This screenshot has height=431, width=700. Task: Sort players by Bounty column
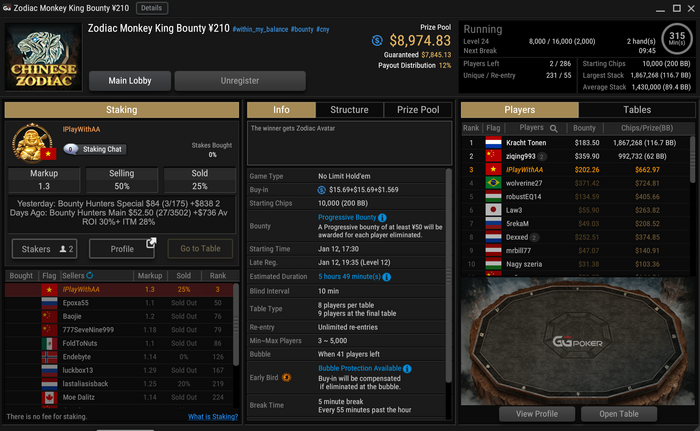(x=584, y=128)
